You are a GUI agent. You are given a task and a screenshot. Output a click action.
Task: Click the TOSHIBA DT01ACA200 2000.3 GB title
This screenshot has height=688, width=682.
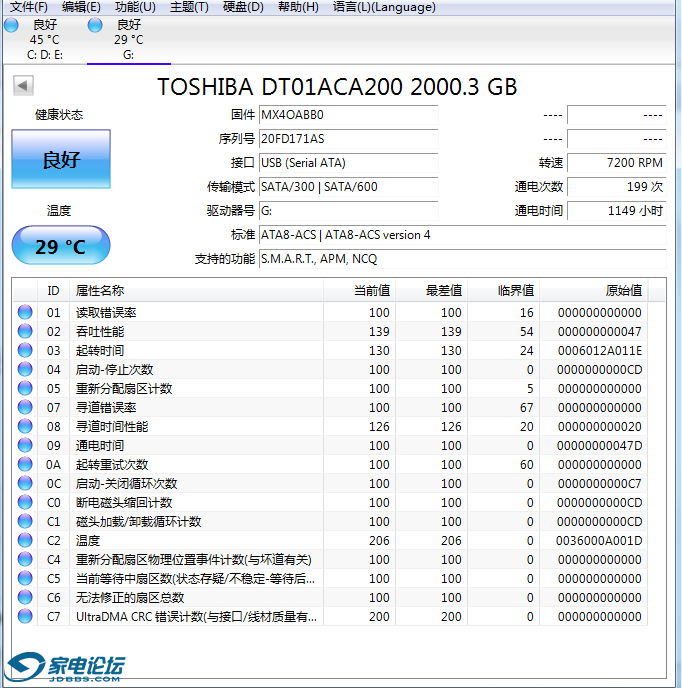(x=337, y=86)
